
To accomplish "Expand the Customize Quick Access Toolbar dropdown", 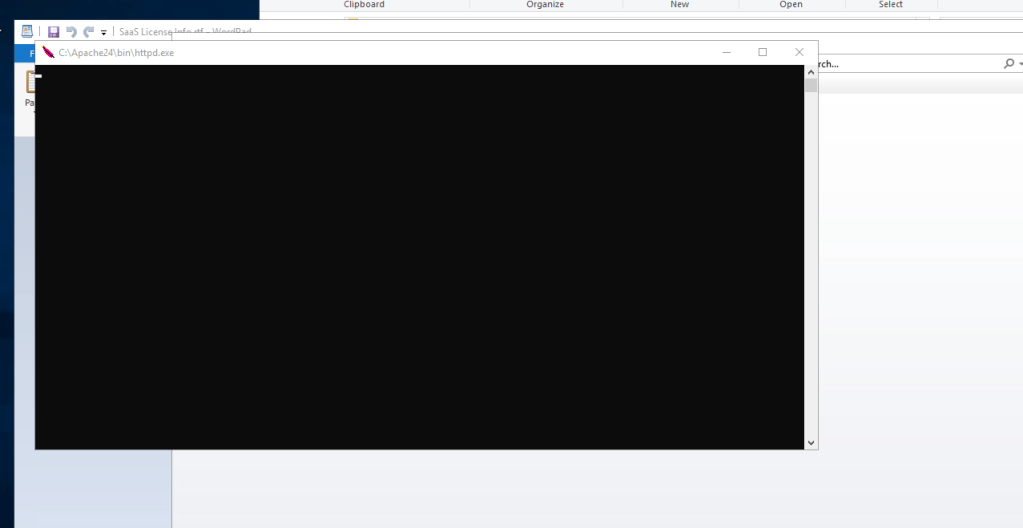I will 104,33.
